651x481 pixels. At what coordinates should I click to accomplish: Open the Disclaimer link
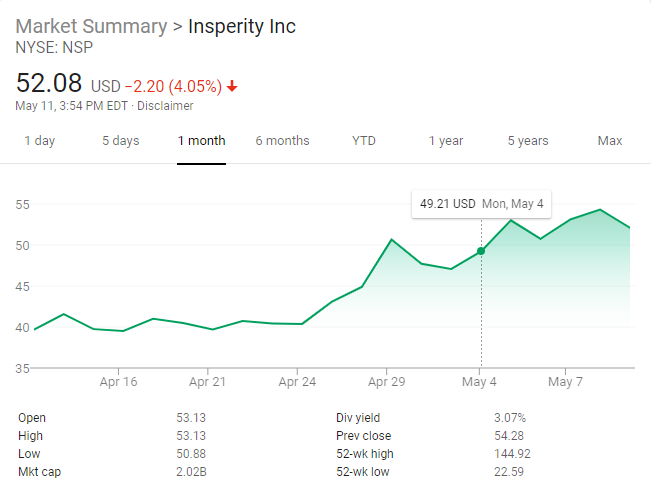tap(165, 106)
